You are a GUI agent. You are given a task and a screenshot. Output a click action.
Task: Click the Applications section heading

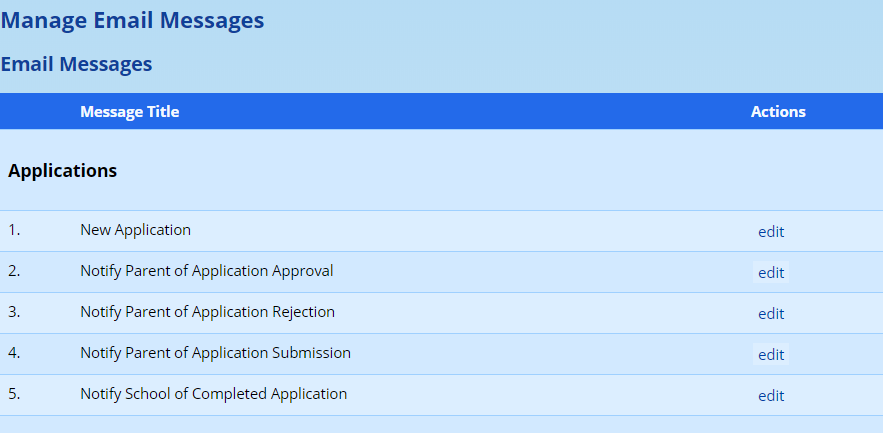[x=62, y=171]
